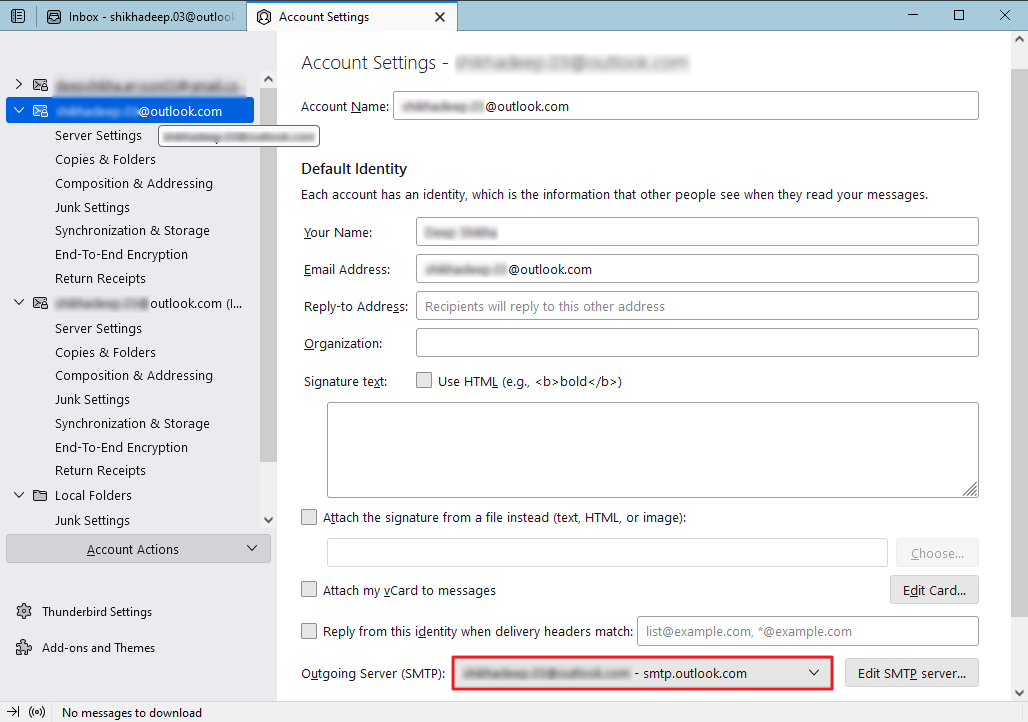Enable reply from identity when headers match
The height and width of the screenshot is (722, 1028).
coord(309,631)
